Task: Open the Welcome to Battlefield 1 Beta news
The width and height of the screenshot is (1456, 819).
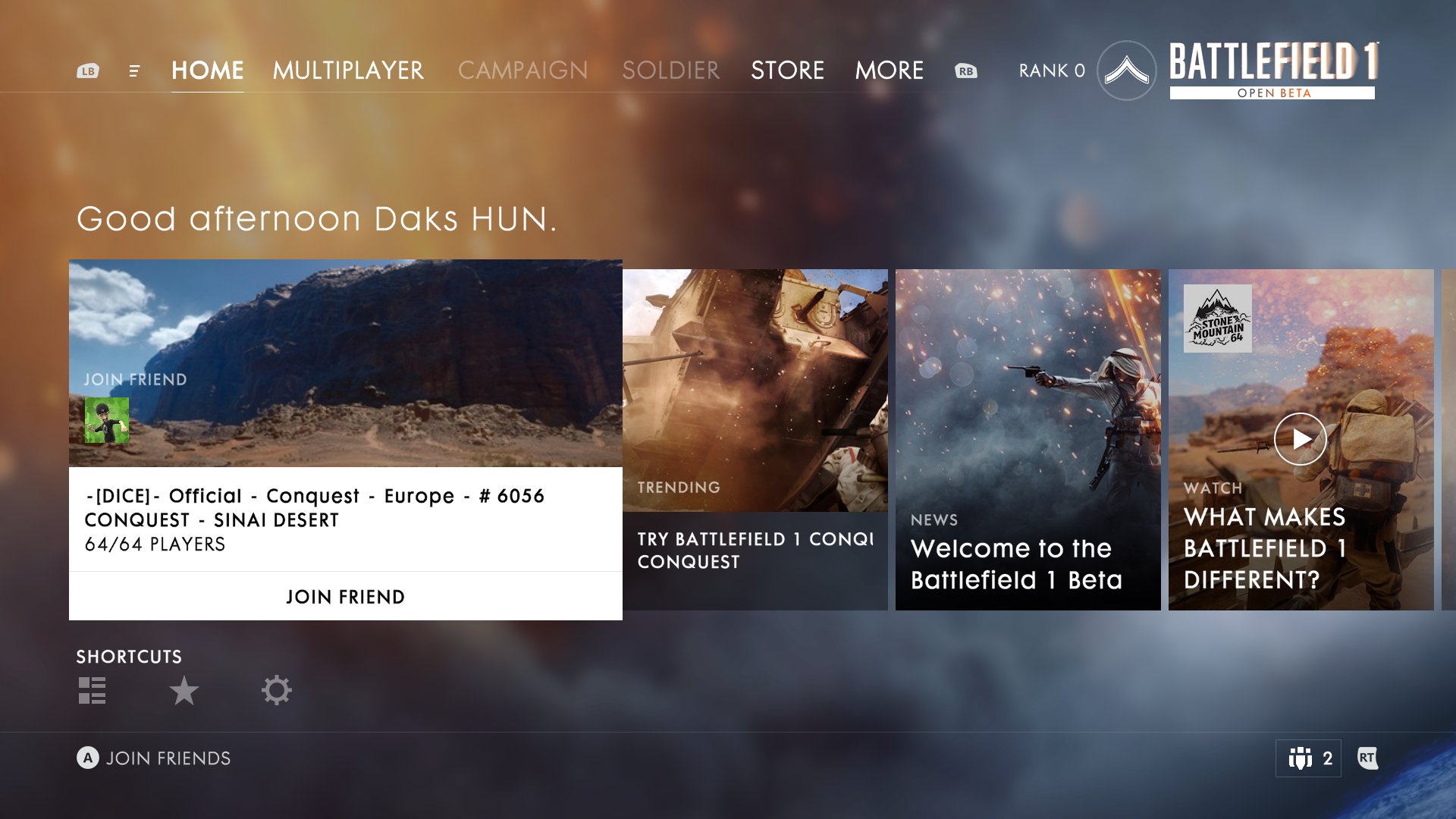Action: (x=1028, y=440)
